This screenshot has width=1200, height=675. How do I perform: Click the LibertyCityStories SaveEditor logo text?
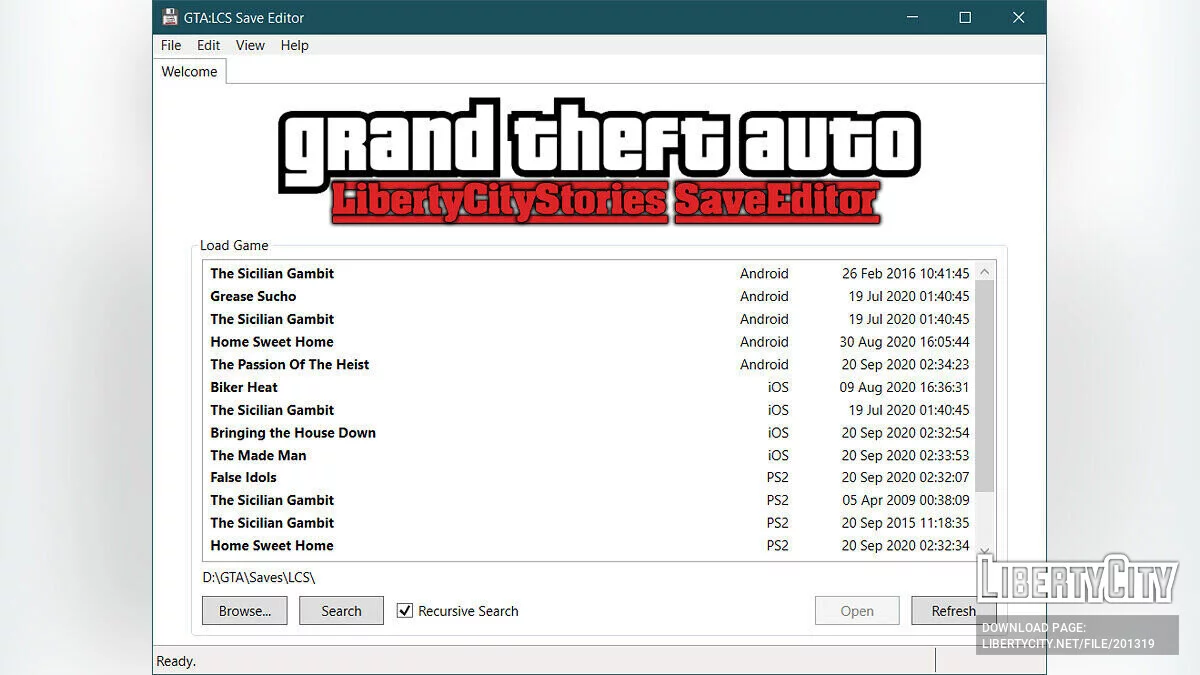coord(600,200)
